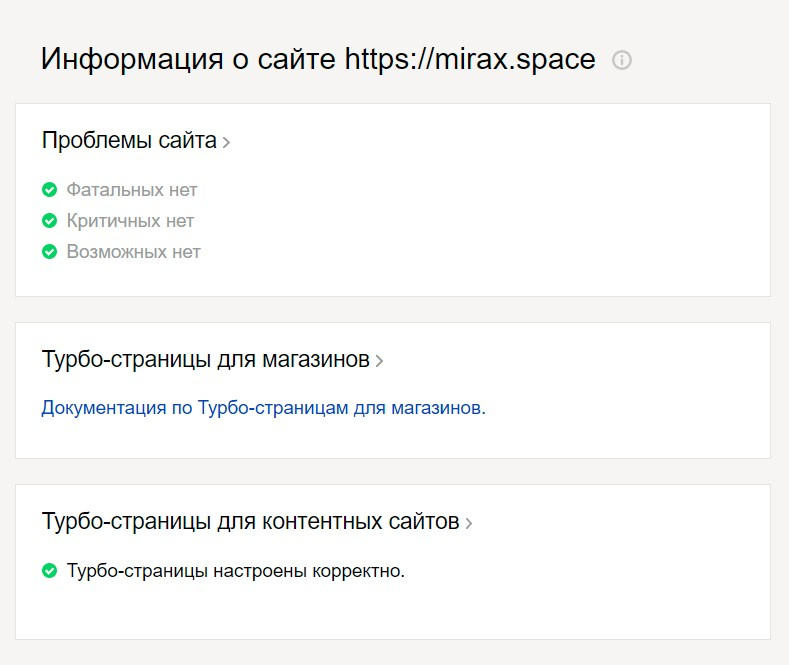Image resolution: width=789 pixels, height=665 pixels.
Task: Open the Turbo pages for shops documentation link
Action: coord(263,408)
